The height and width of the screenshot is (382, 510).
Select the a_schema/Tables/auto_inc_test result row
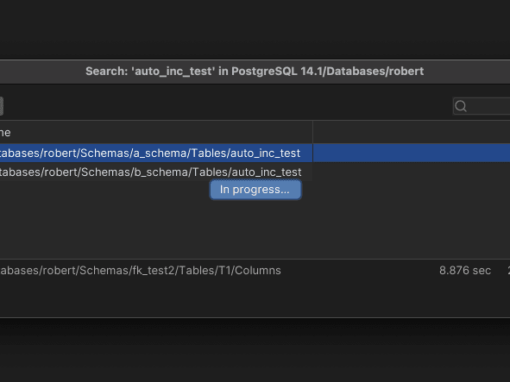point(255,153)
